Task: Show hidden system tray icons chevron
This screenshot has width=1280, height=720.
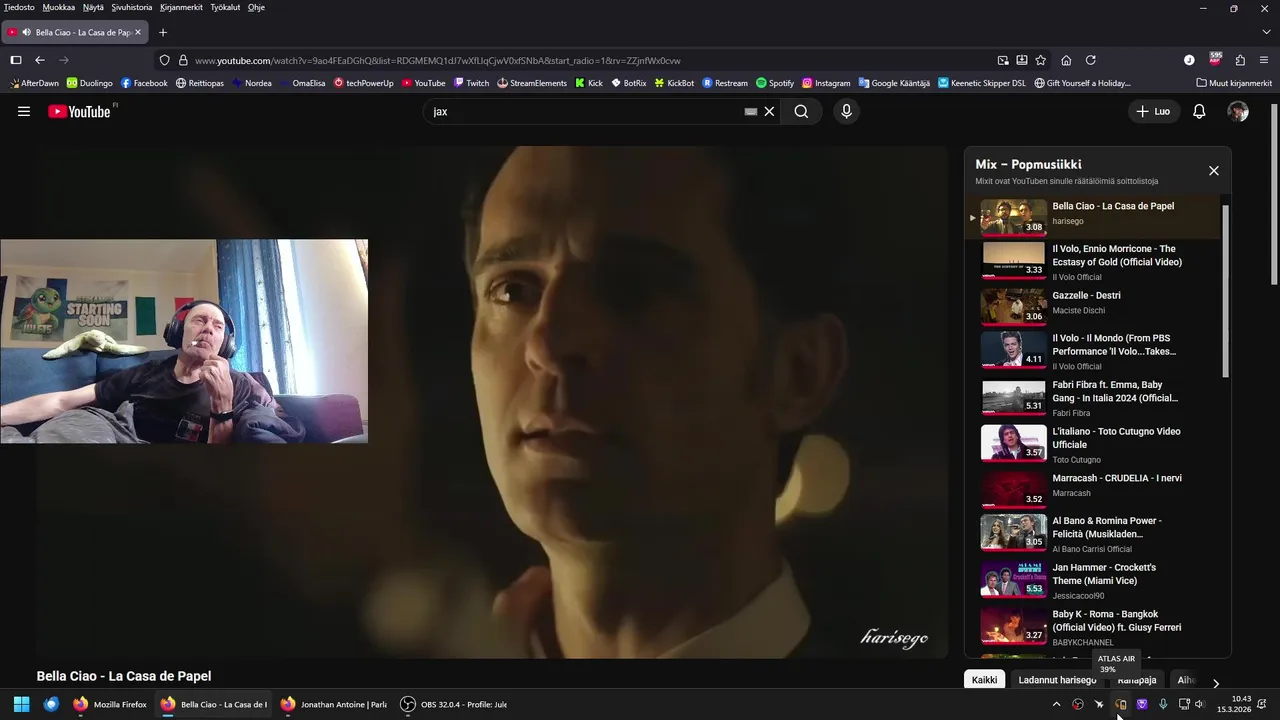Action: 1056,704
